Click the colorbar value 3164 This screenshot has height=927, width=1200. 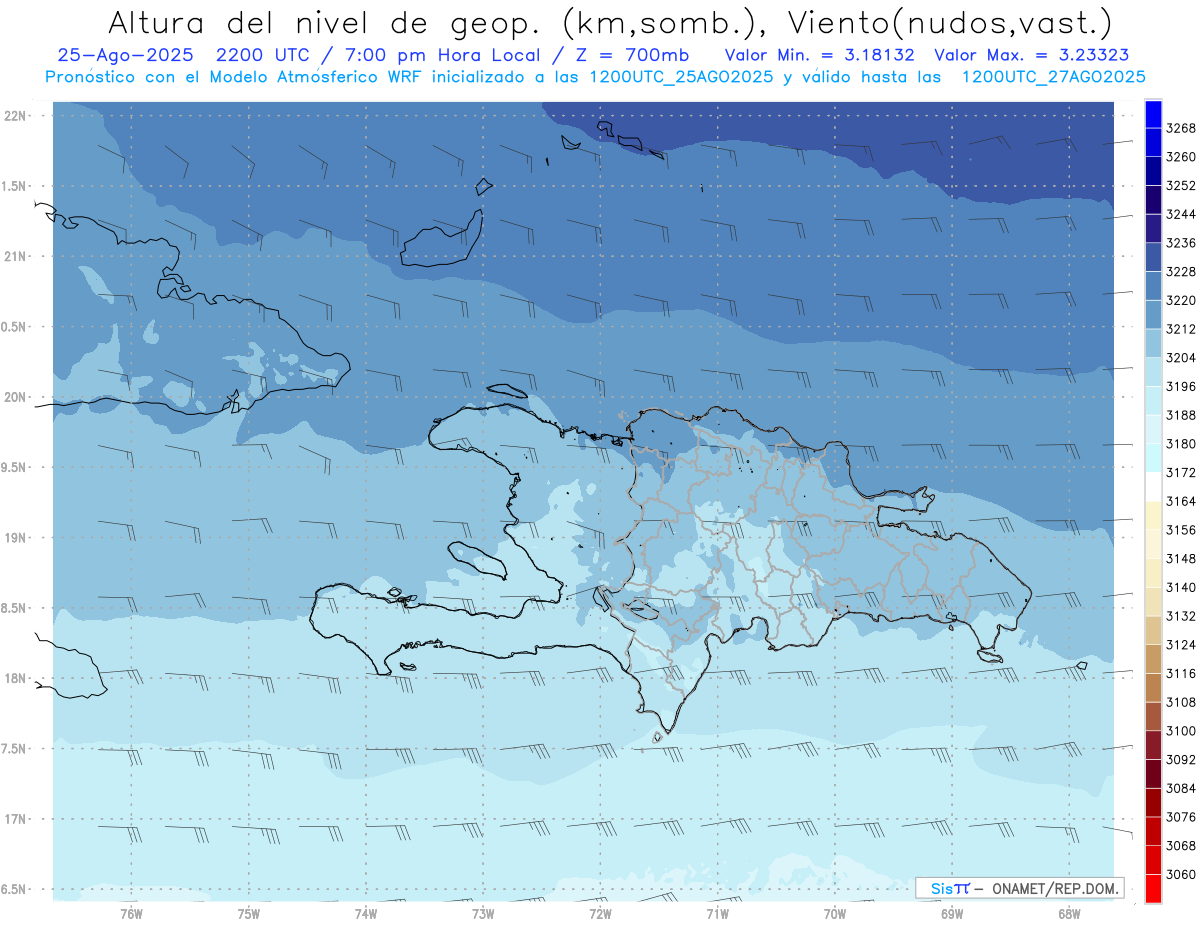[1181, 501]
